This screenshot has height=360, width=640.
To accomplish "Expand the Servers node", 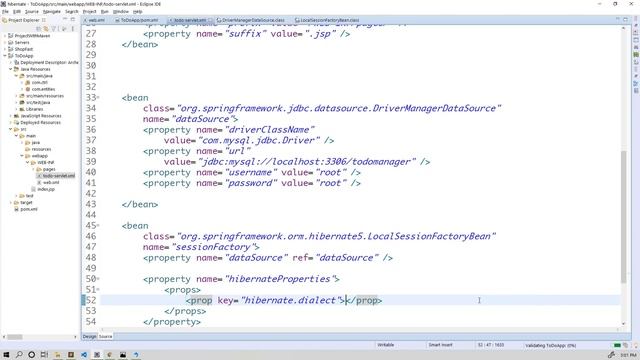I will [5, 42].
